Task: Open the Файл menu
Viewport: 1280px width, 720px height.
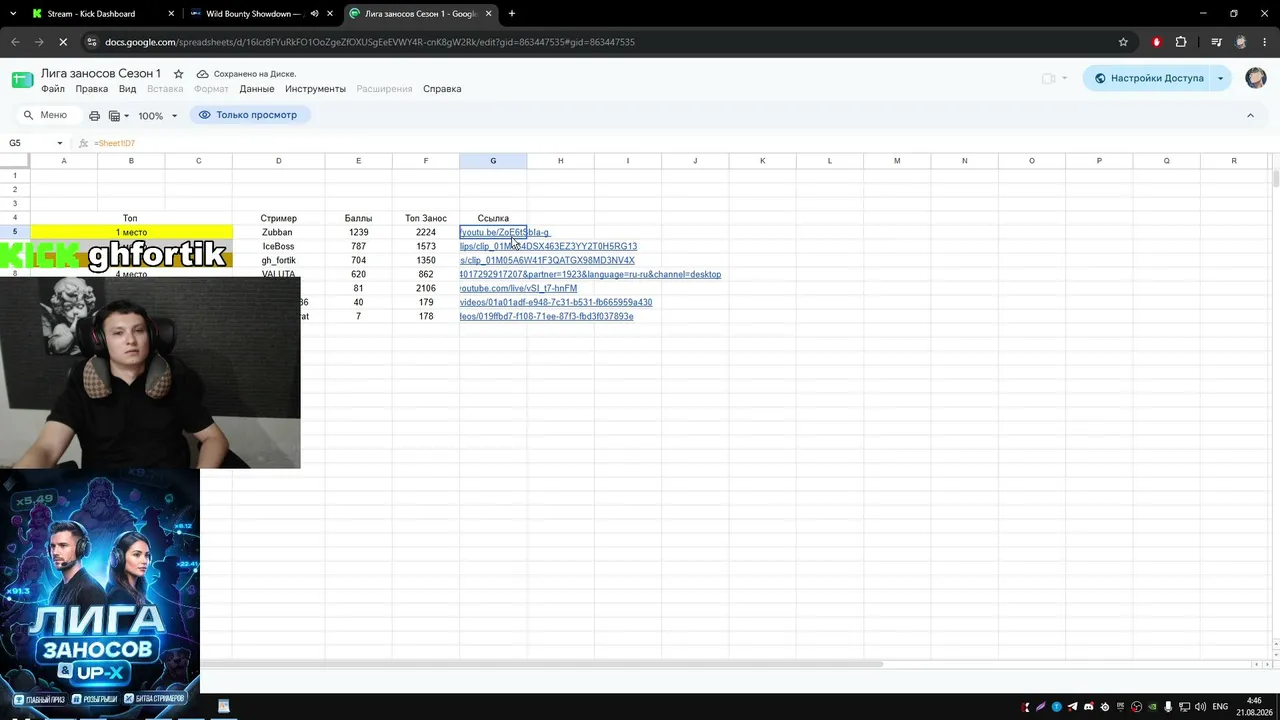Action: (x=53, y=89)
